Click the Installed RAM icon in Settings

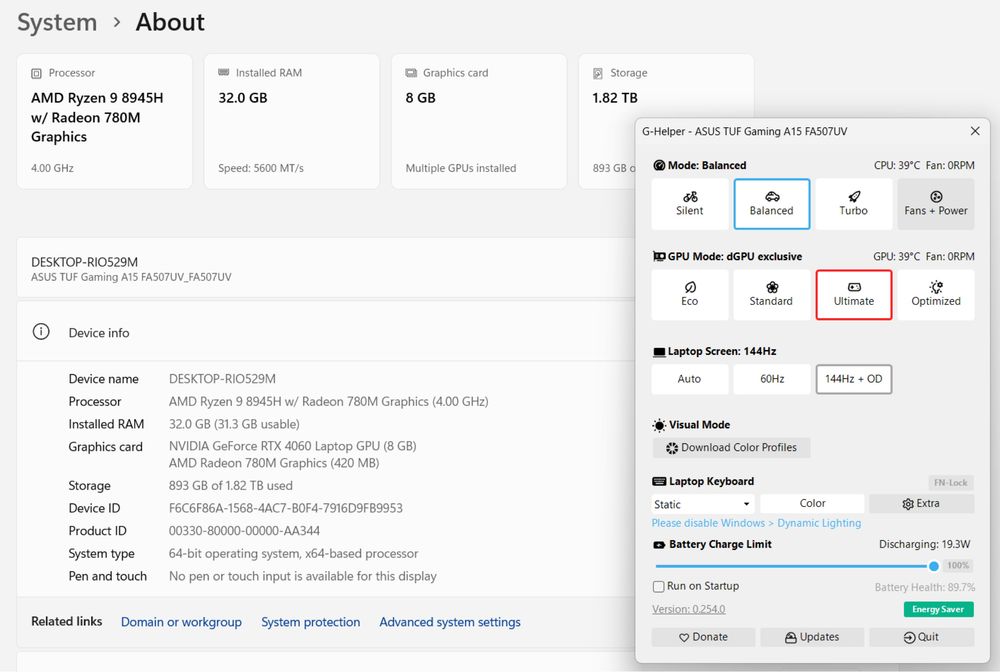click(223, 73)
